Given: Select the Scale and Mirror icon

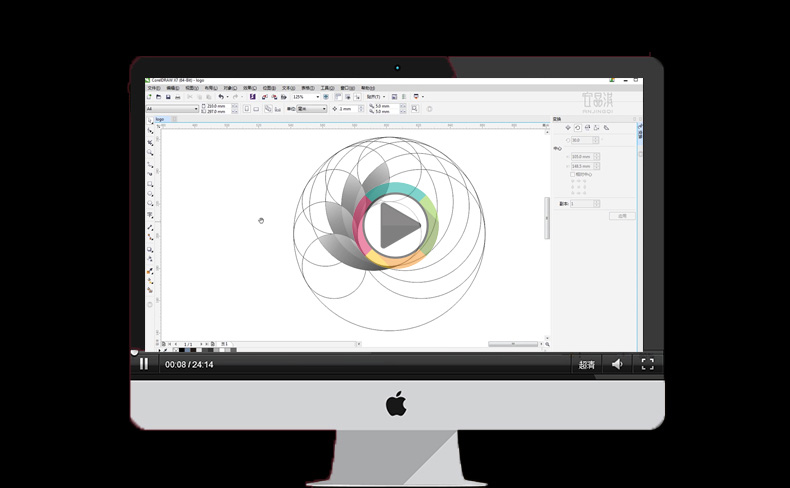Looking at the screenshot, I should (x=587, y=128).
